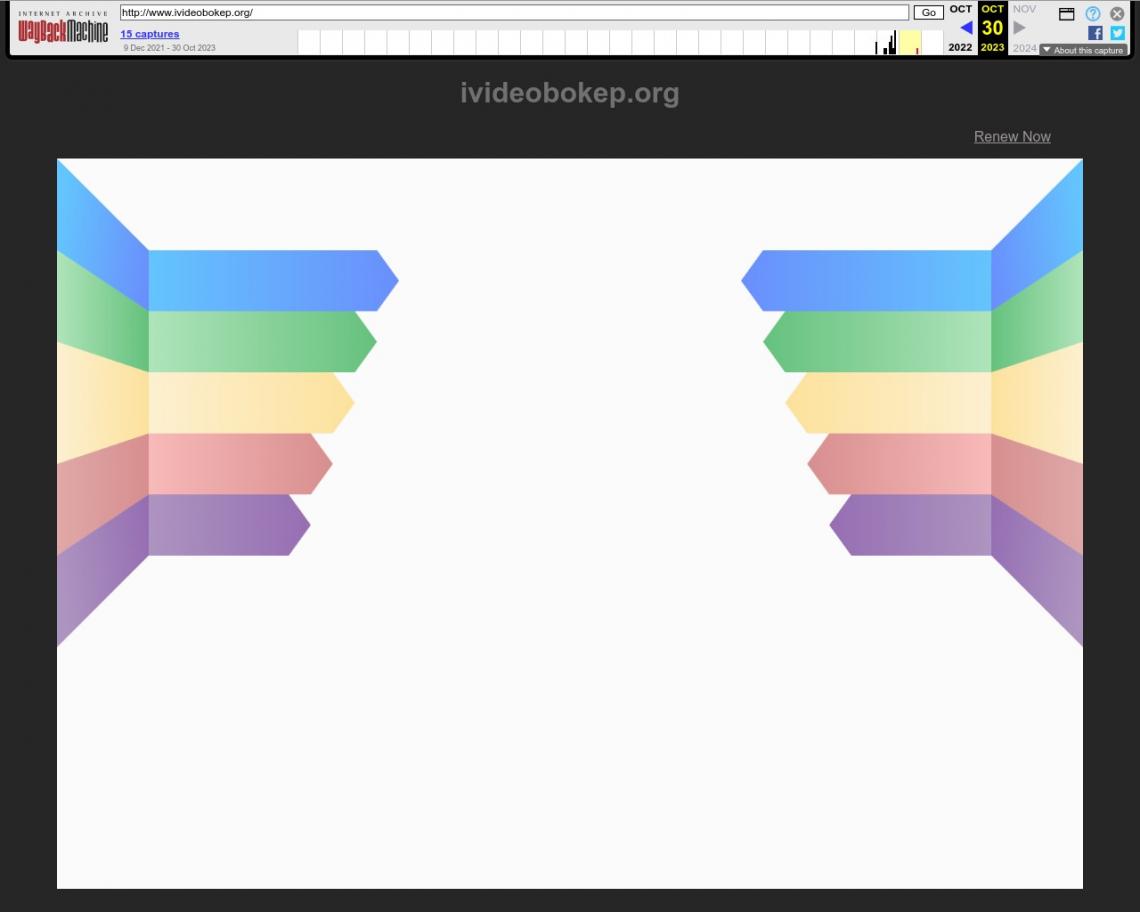Share capture on Facebook
Image resolution: width=1140 pixels, height=912 pixels.
(1095, 33)
